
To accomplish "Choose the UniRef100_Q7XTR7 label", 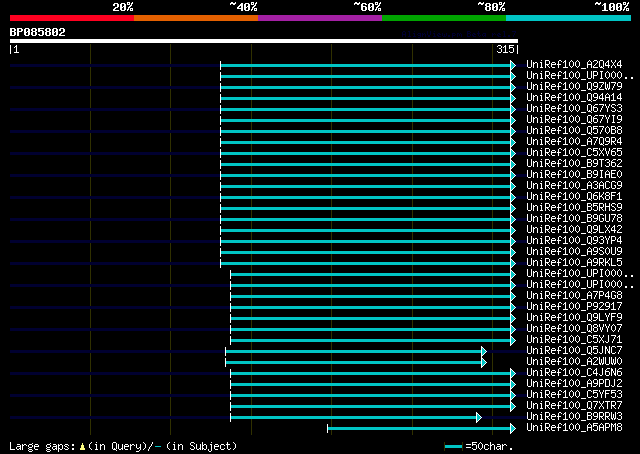I will [574, 406].
